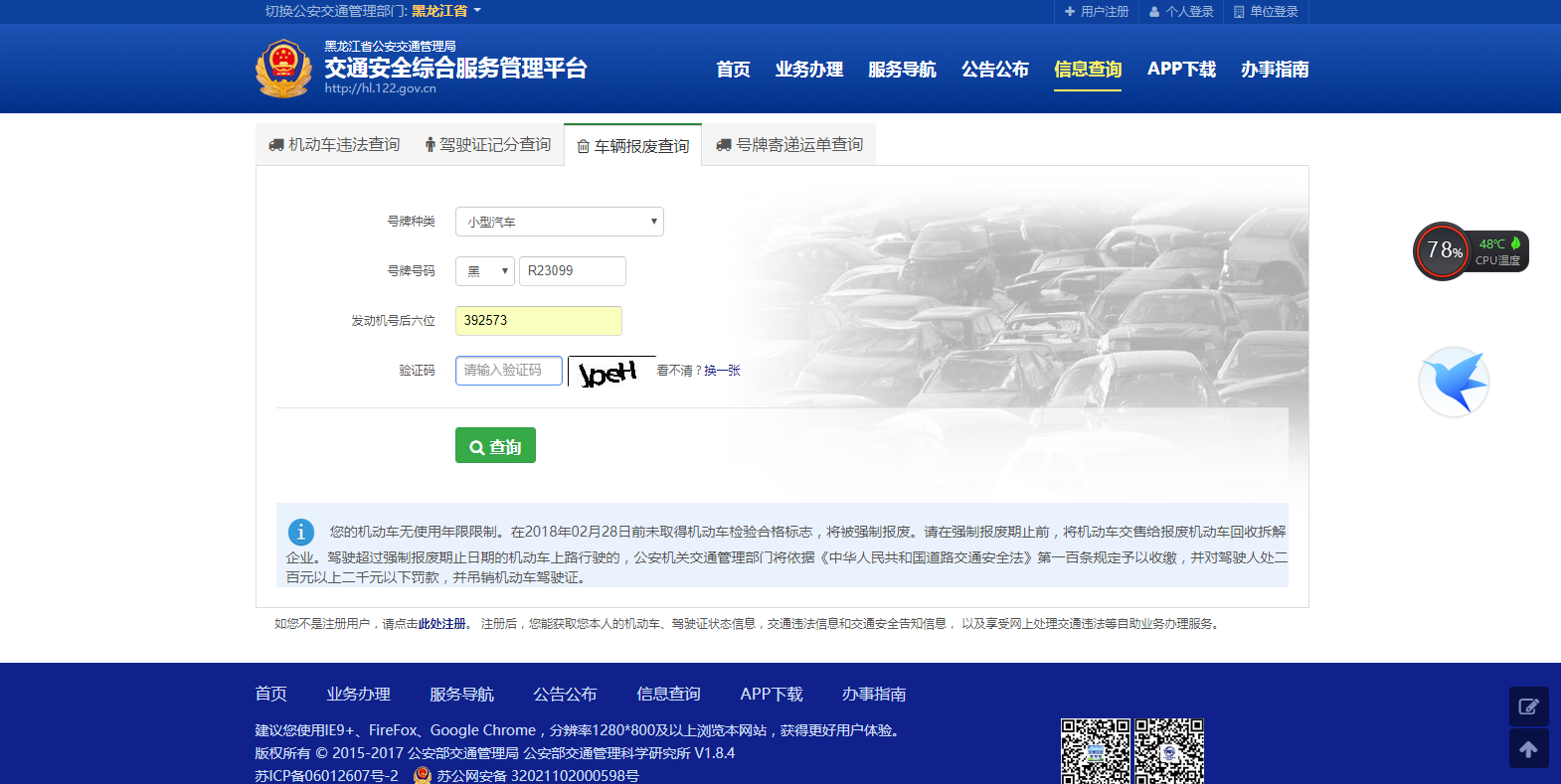Click 苏ICP备06012607号-2 link

click(326, 776)
